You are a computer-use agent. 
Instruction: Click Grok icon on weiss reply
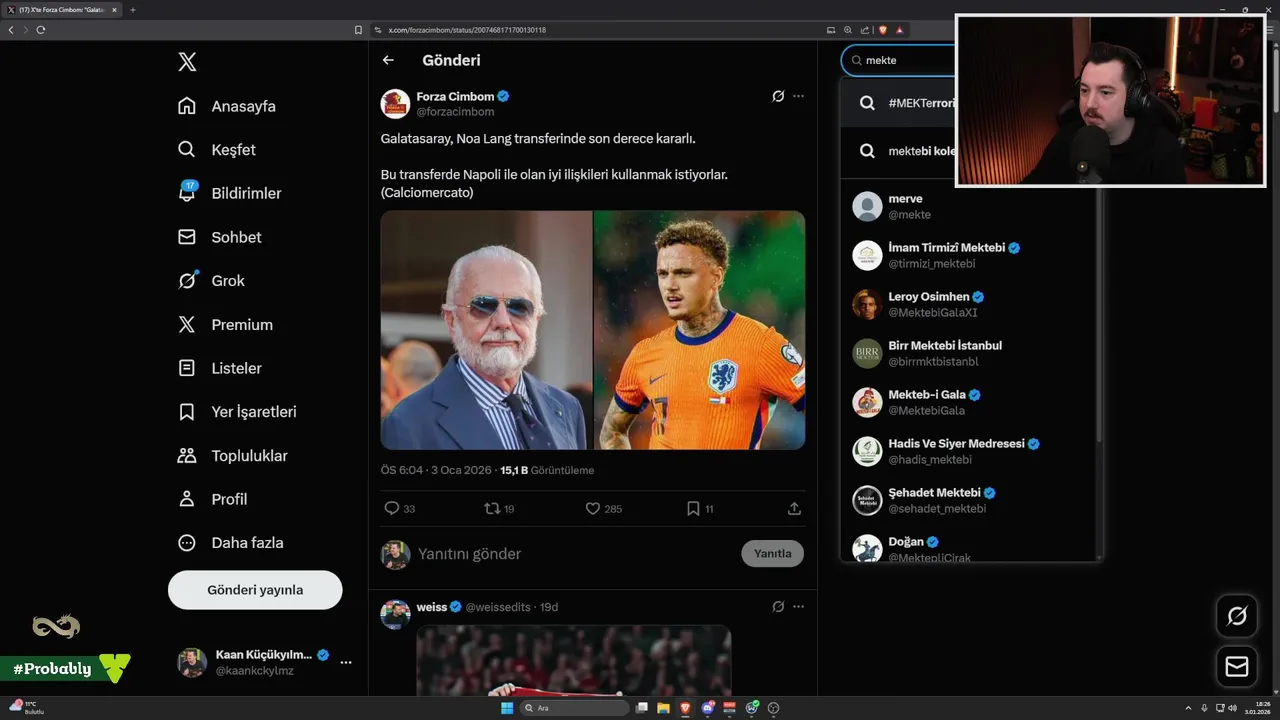point(778,607)
